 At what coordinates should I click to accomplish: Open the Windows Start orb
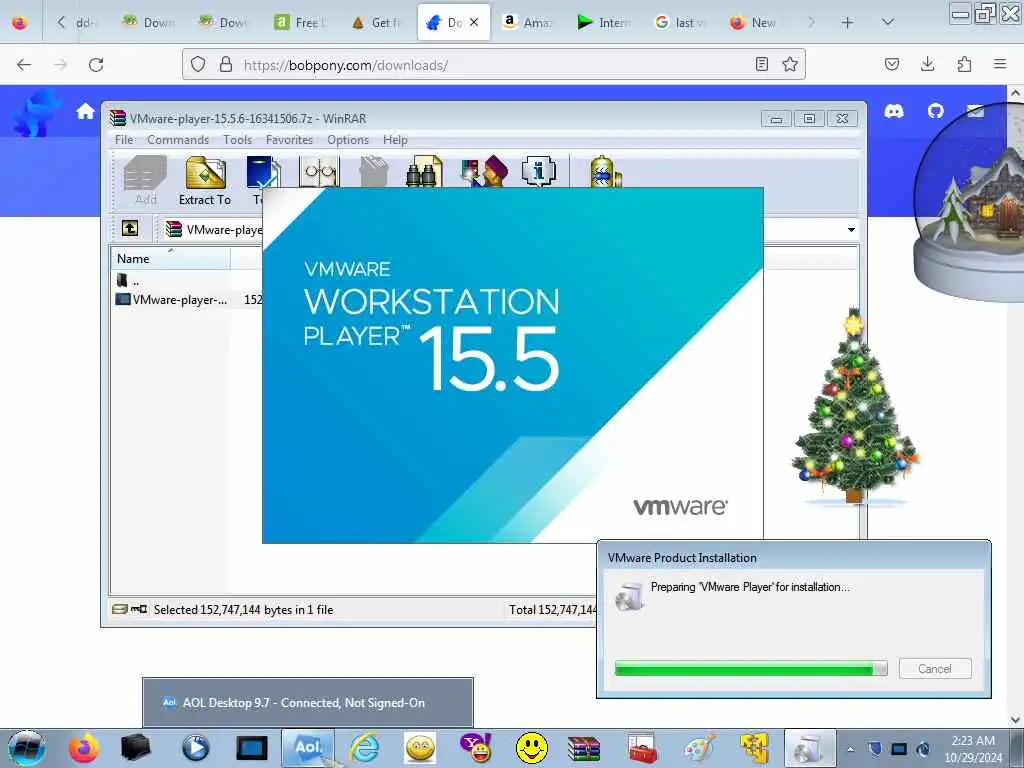click(x=27, y=748)
